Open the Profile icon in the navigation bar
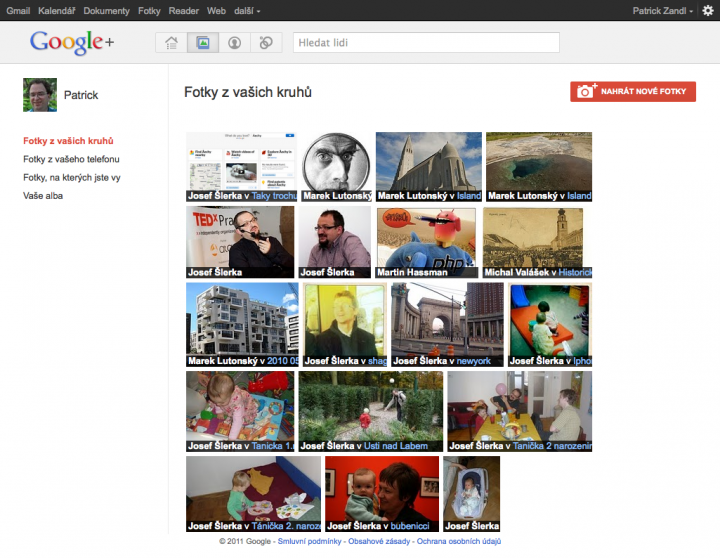 (234, 43)
